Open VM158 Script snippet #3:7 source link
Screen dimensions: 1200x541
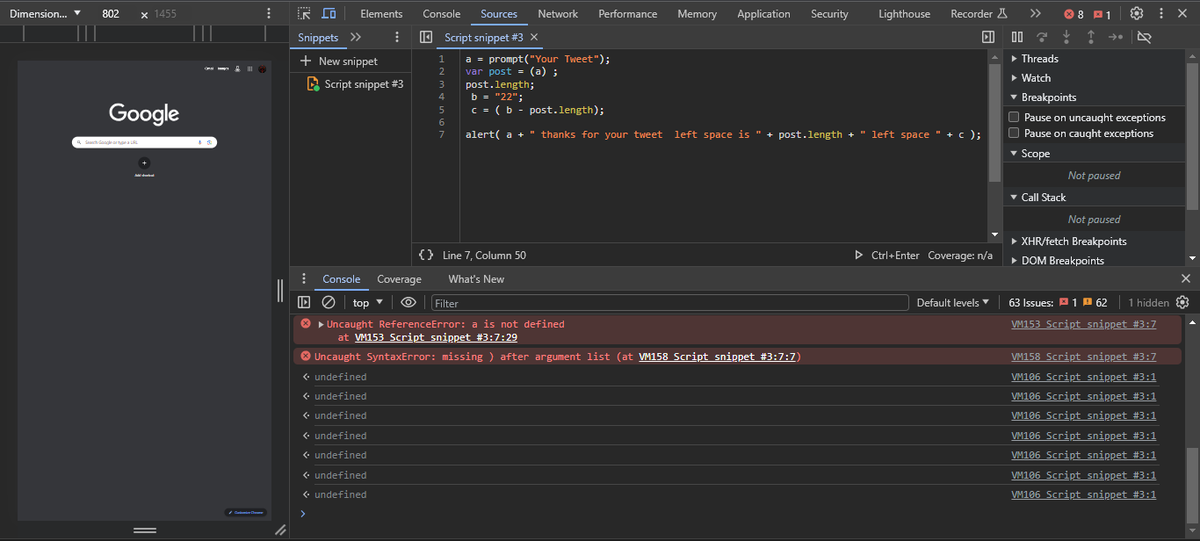coord(1084,356)
